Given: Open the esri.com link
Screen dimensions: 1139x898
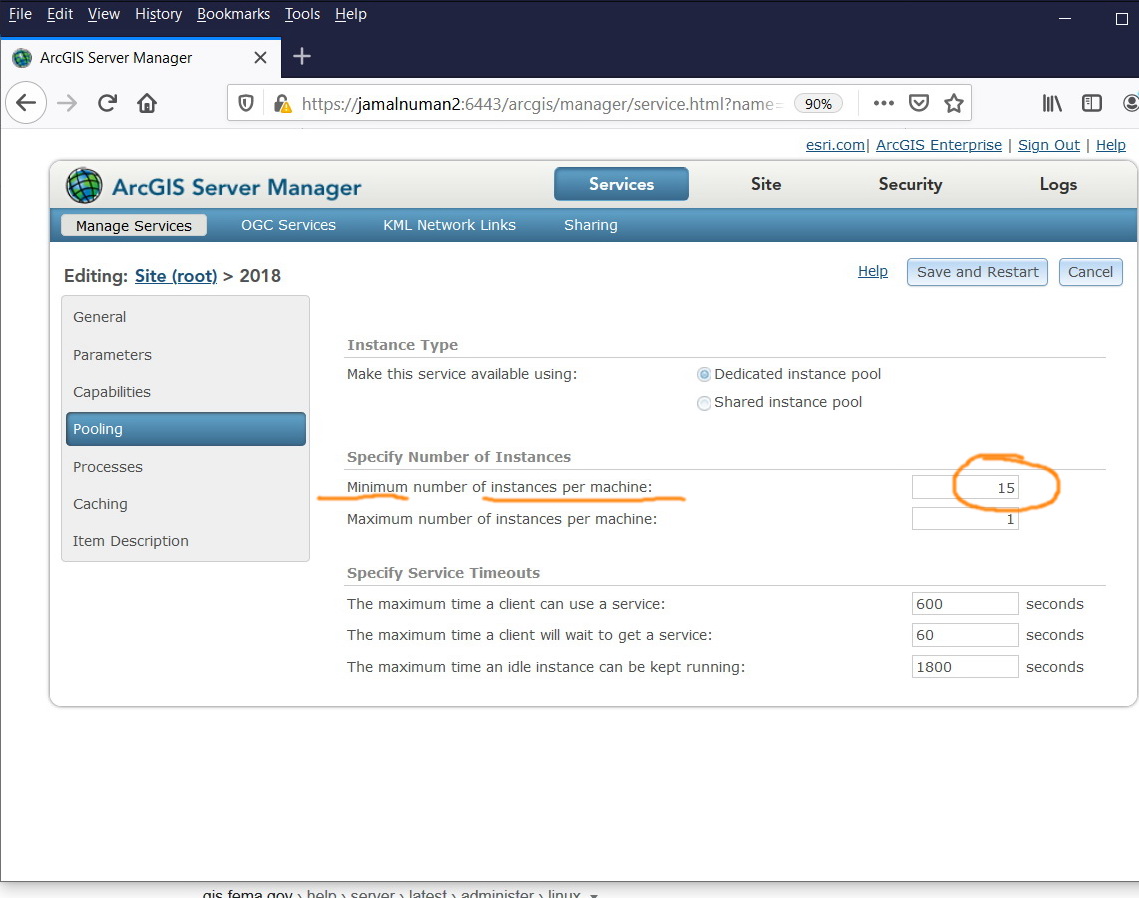Looking at the screenshot, I should (835, 145).
